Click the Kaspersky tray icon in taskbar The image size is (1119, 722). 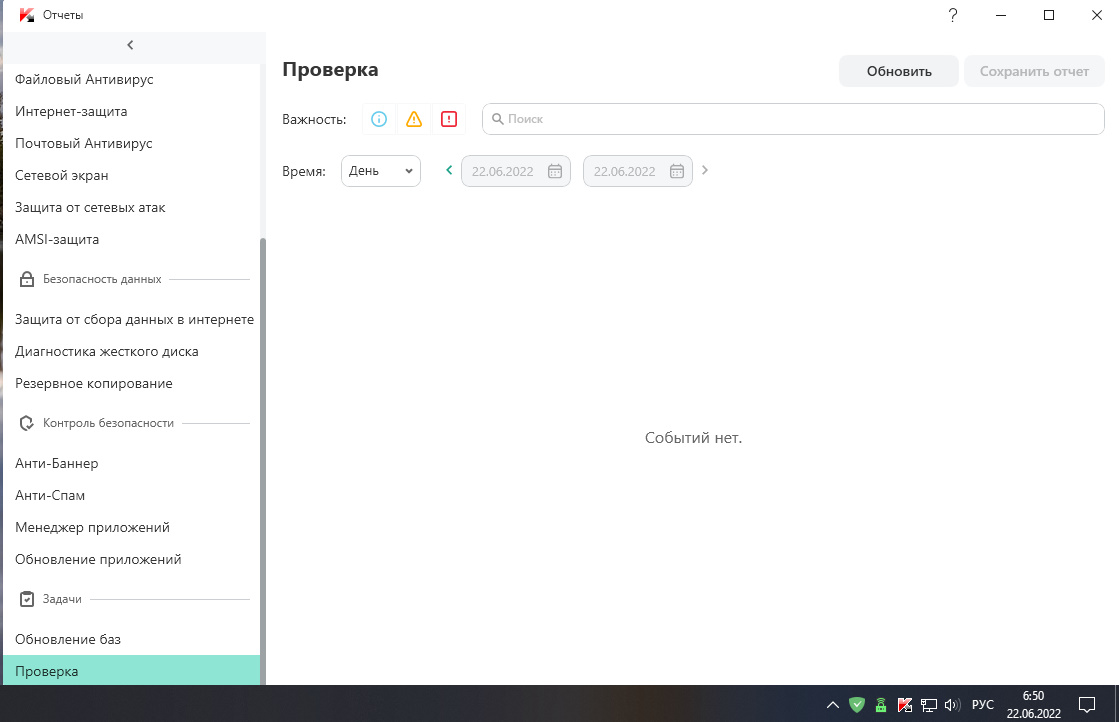[x=905, y=705]
